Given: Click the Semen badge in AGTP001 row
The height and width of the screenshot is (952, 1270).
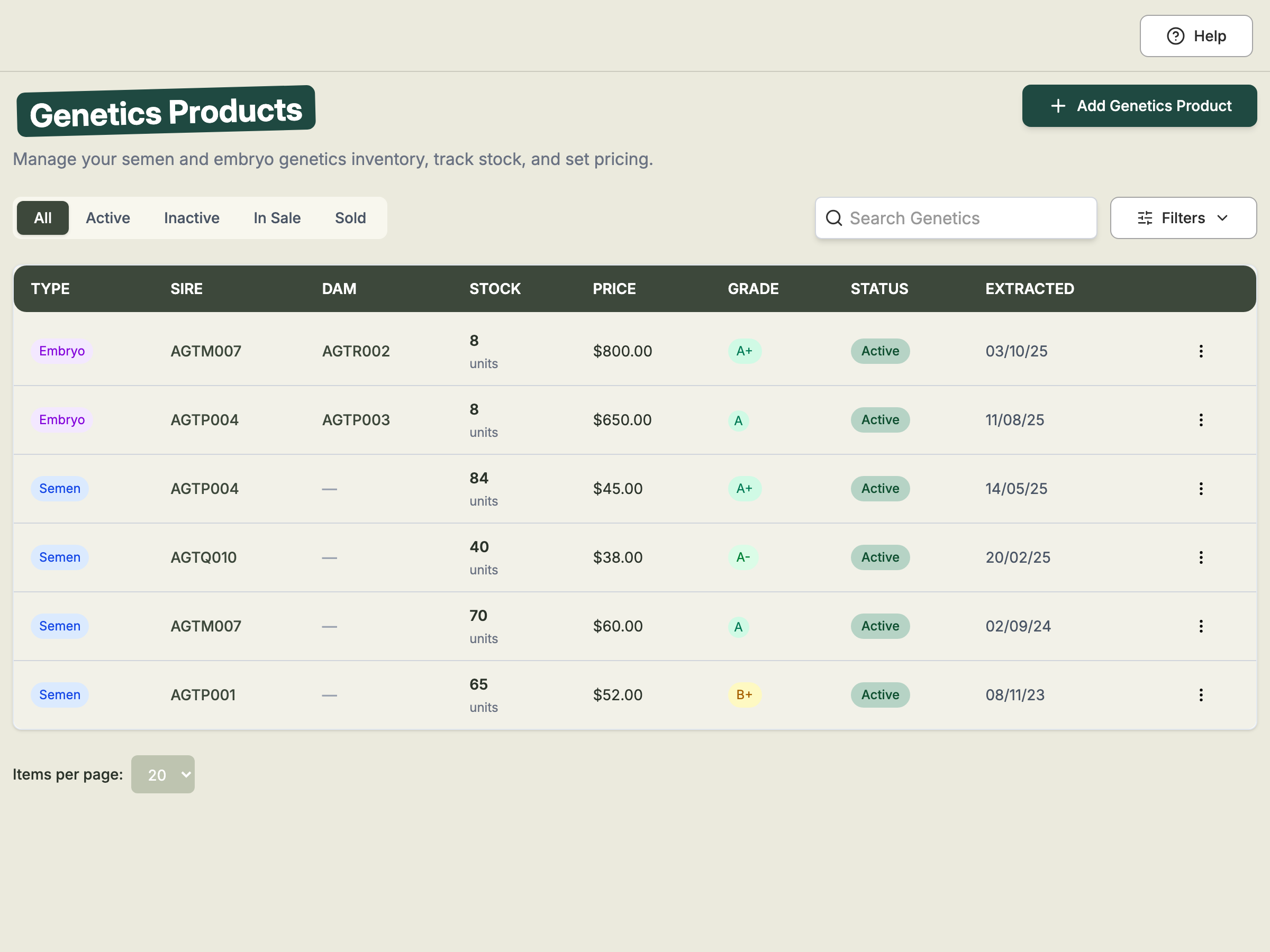Looking at the screenshot, I should pos(60,695).
